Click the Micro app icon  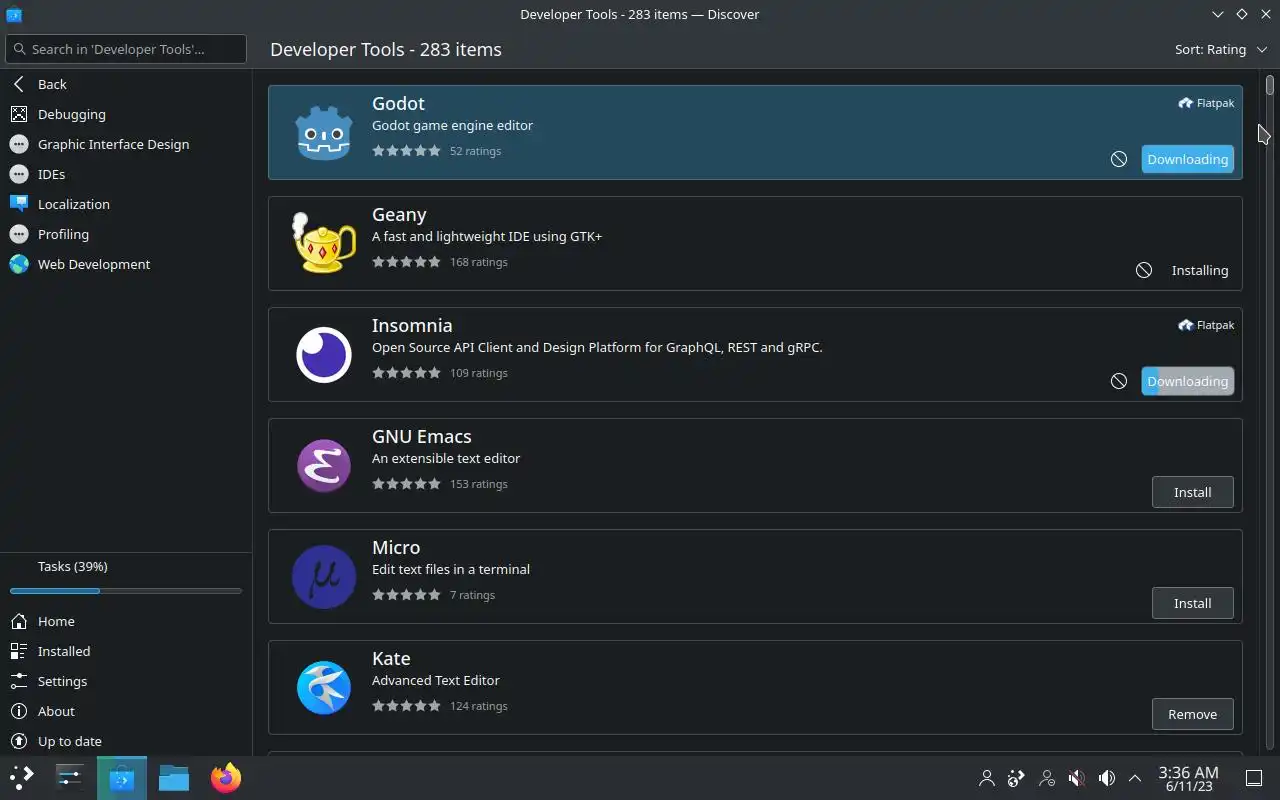324,577
